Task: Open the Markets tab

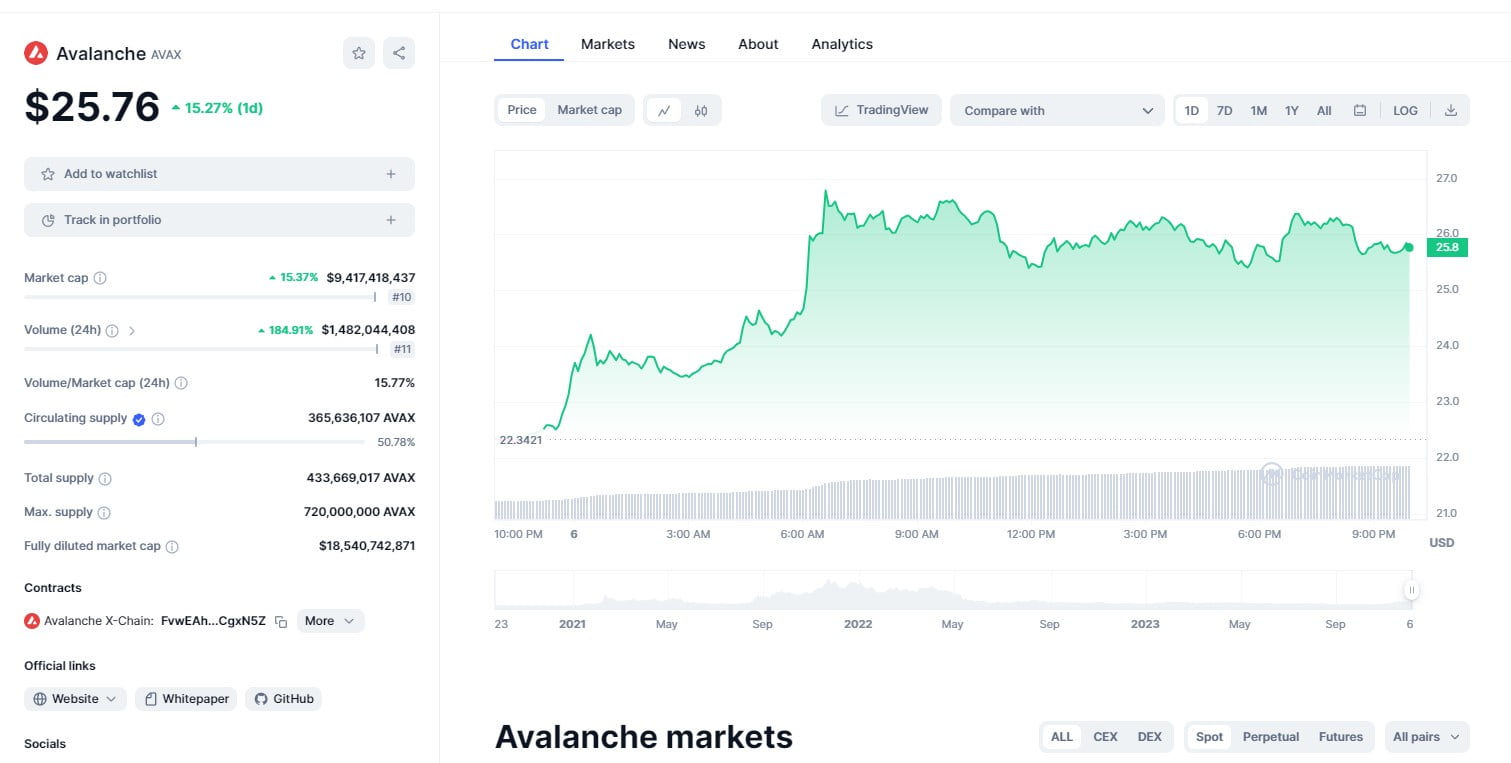Action: pos(608,44)
